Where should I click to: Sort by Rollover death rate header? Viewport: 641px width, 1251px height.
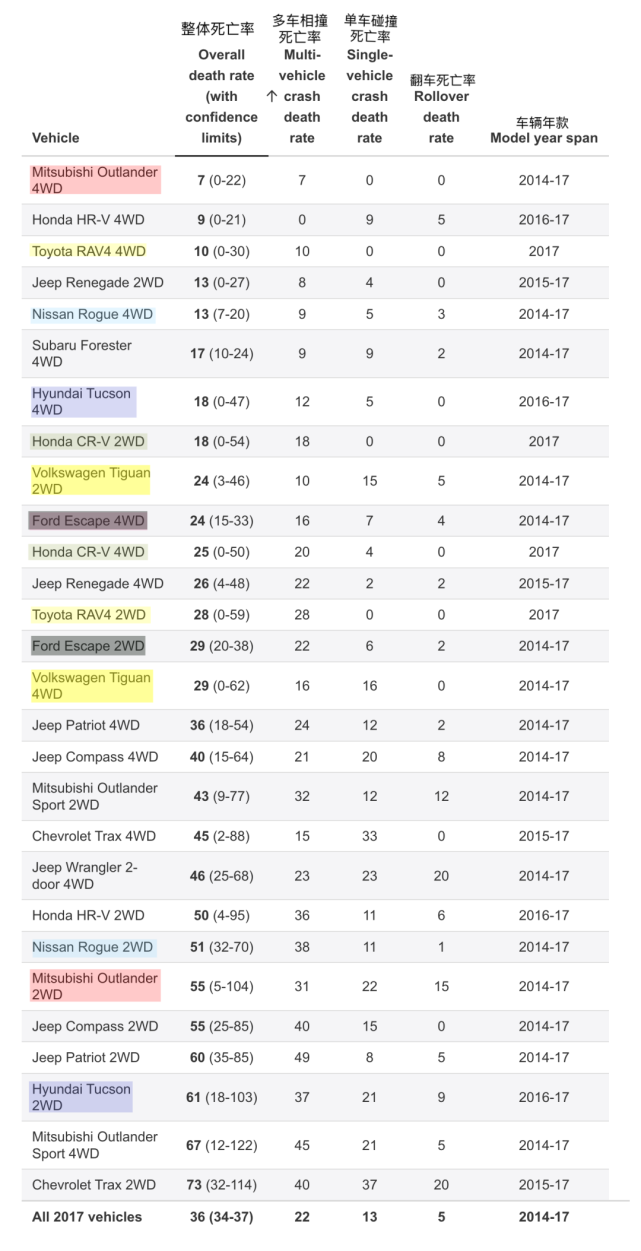point(441,117)
